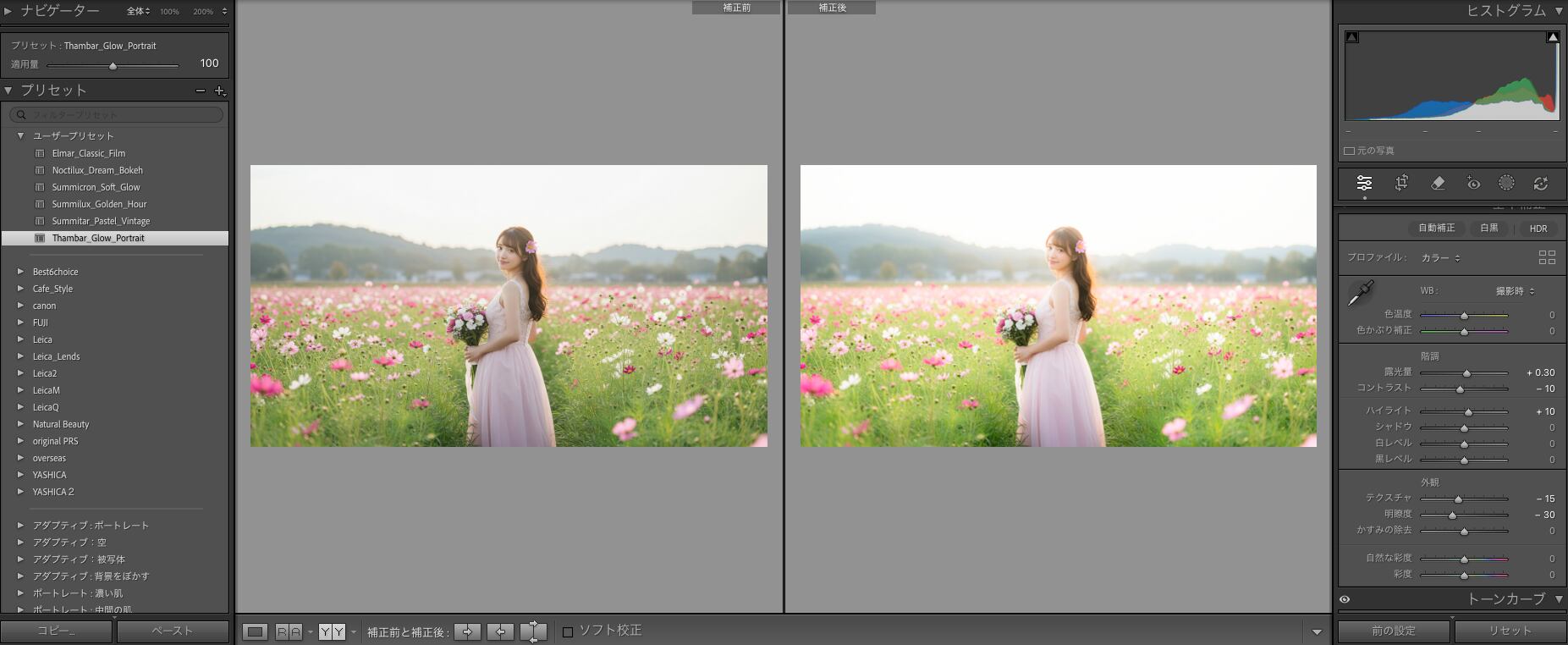Click the search magnifier in preset filter

[21, 114]
